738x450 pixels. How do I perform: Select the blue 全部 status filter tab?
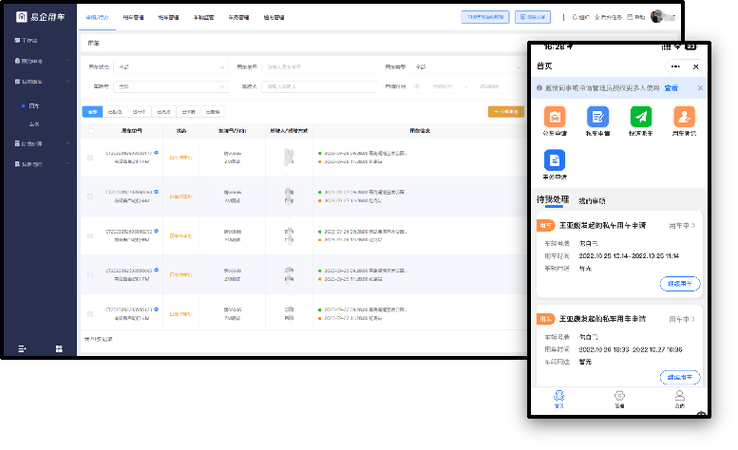click(x=92, y=112)
